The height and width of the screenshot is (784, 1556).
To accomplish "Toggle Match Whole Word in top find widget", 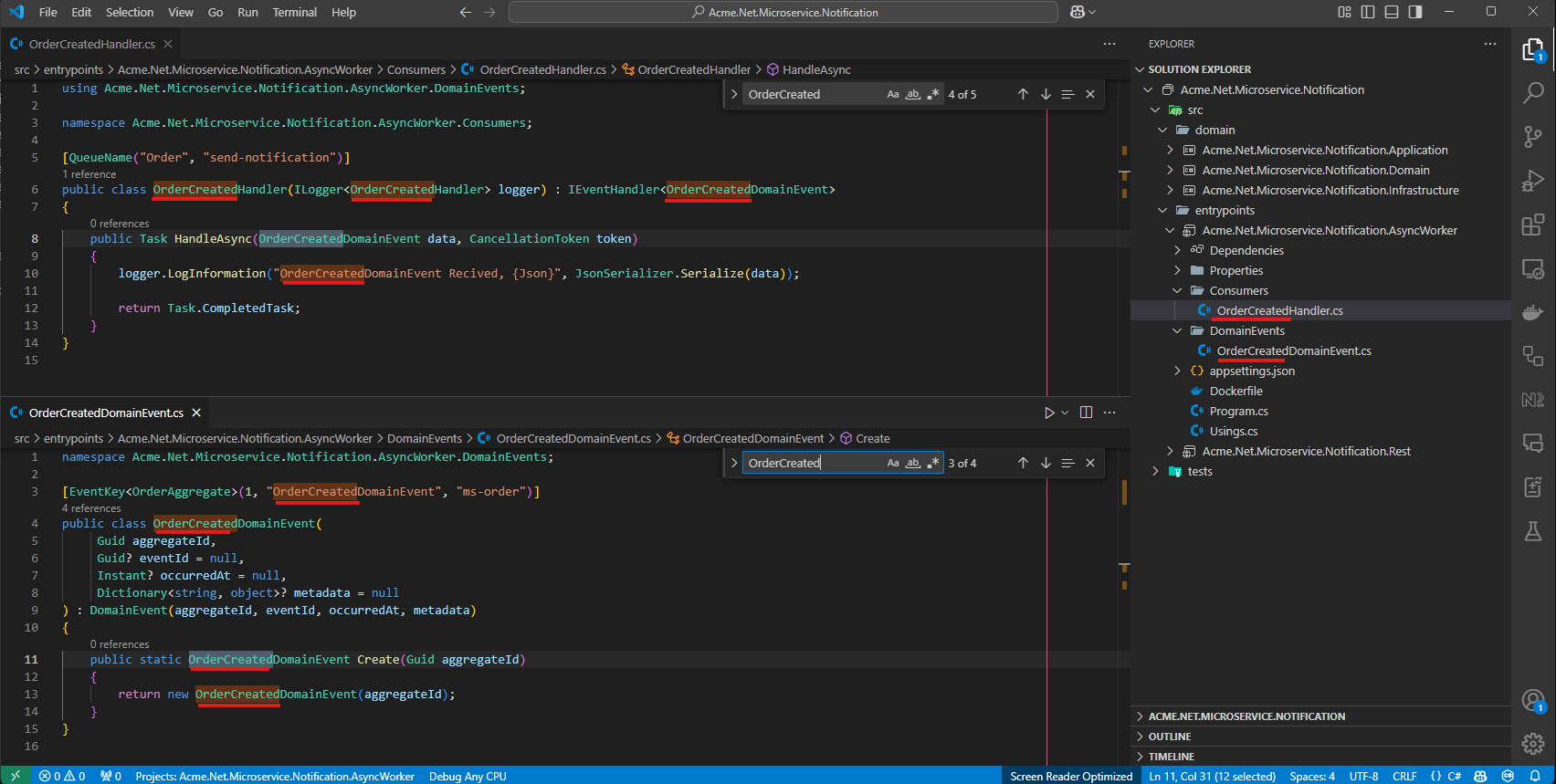I will (913, 94).
